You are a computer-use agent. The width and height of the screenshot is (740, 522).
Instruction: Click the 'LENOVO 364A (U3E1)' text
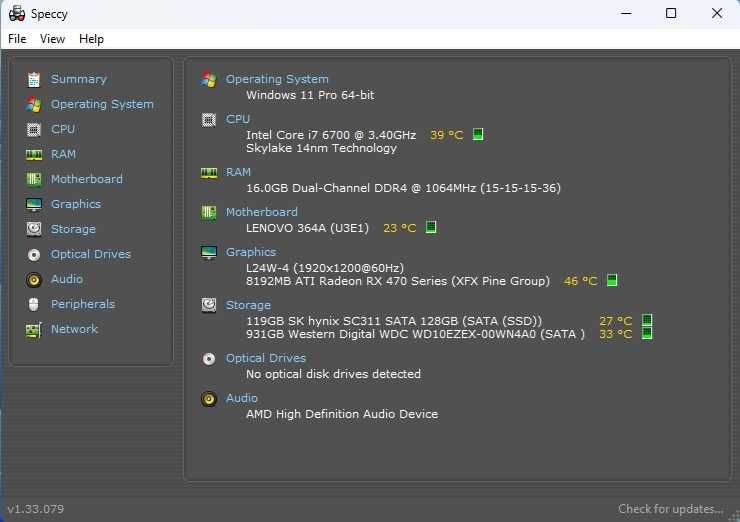tap(307, 228)
